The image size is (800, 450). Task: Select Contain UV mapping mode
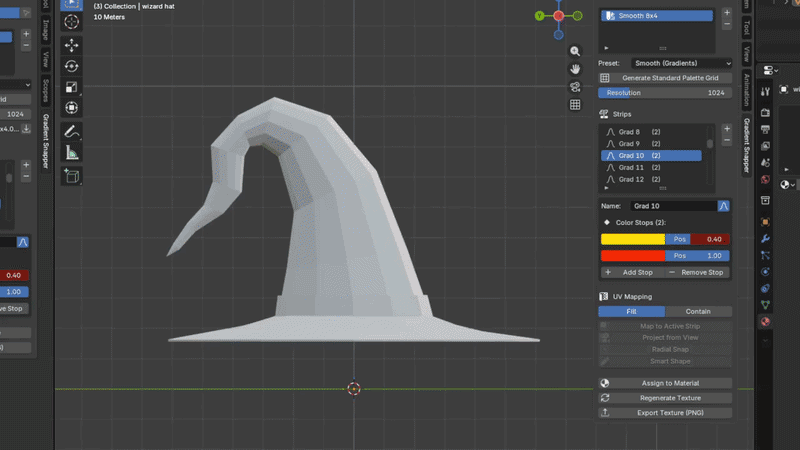(x=698, y=311)
